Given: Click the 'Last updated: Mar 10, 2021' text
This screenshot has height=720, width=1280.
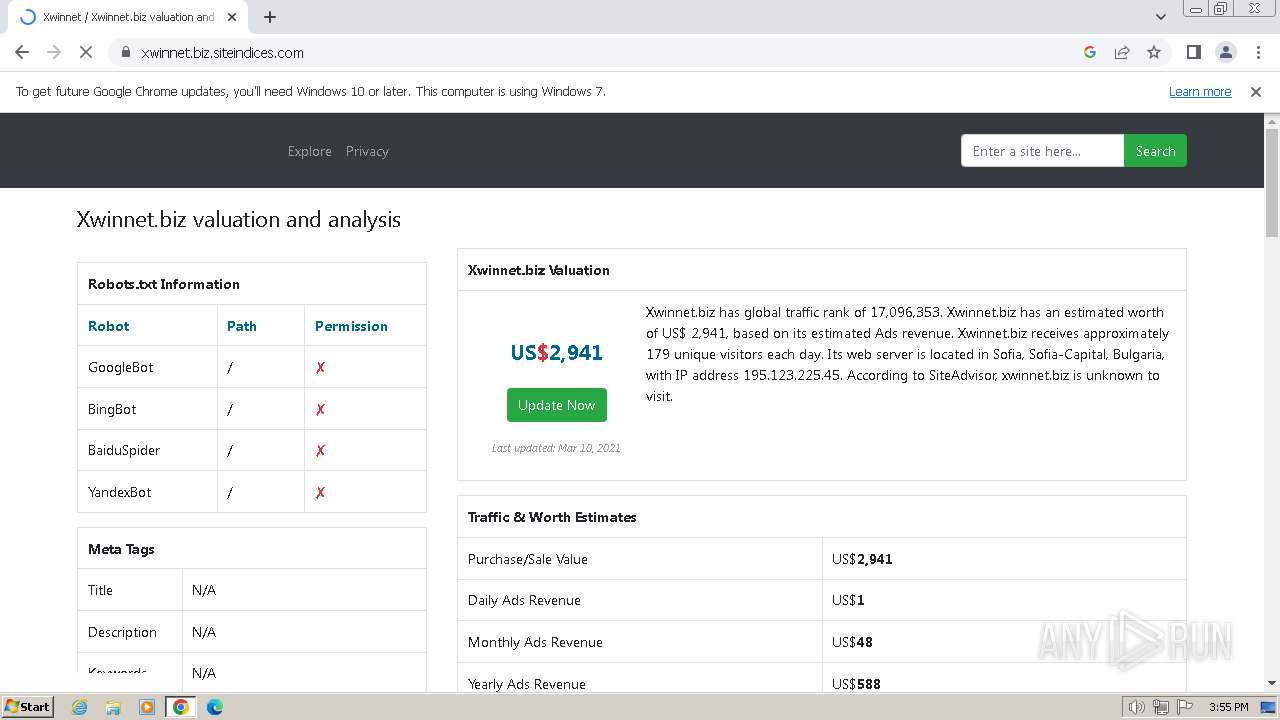Looking at the screenshot, I should (x=556, y=448).
